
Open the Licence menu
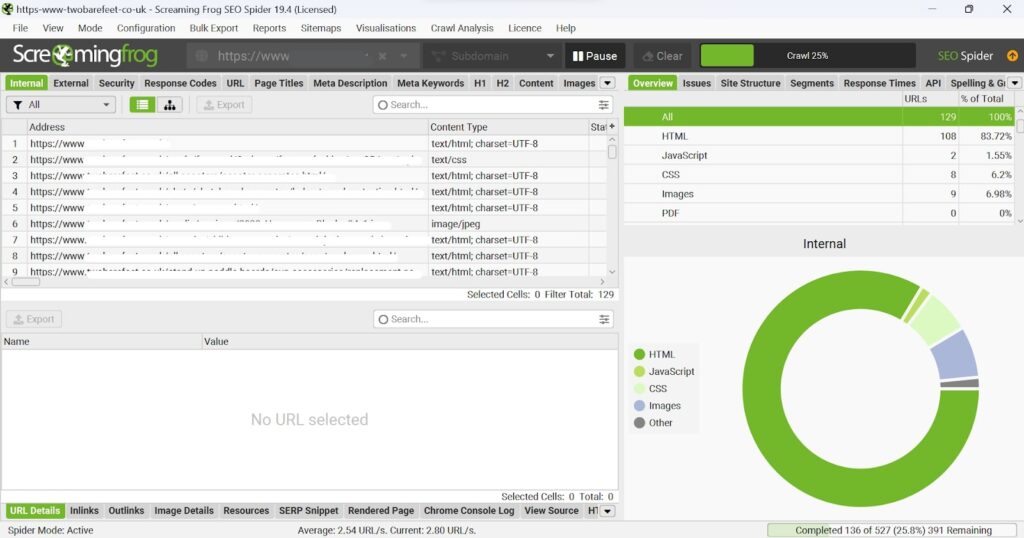(x=524, y=28)
